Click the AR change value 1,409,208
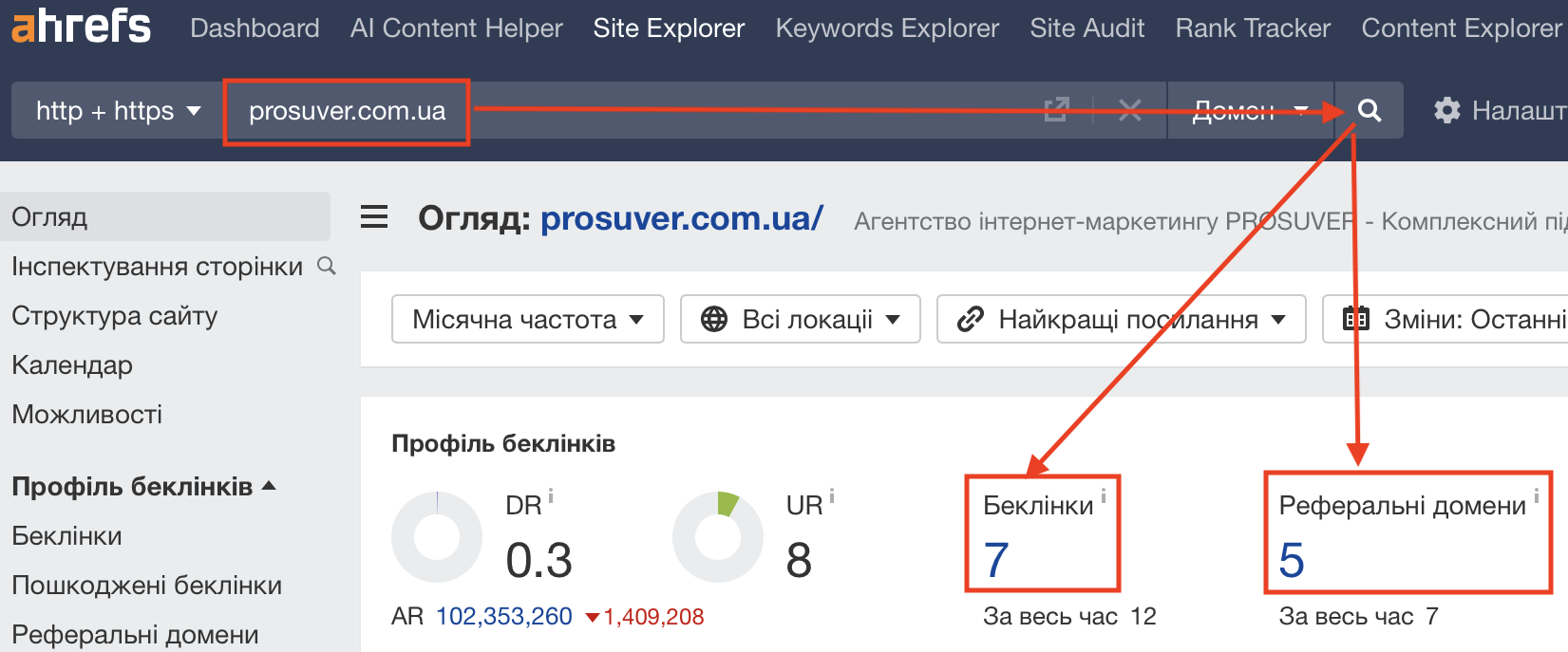 point(653,616)
